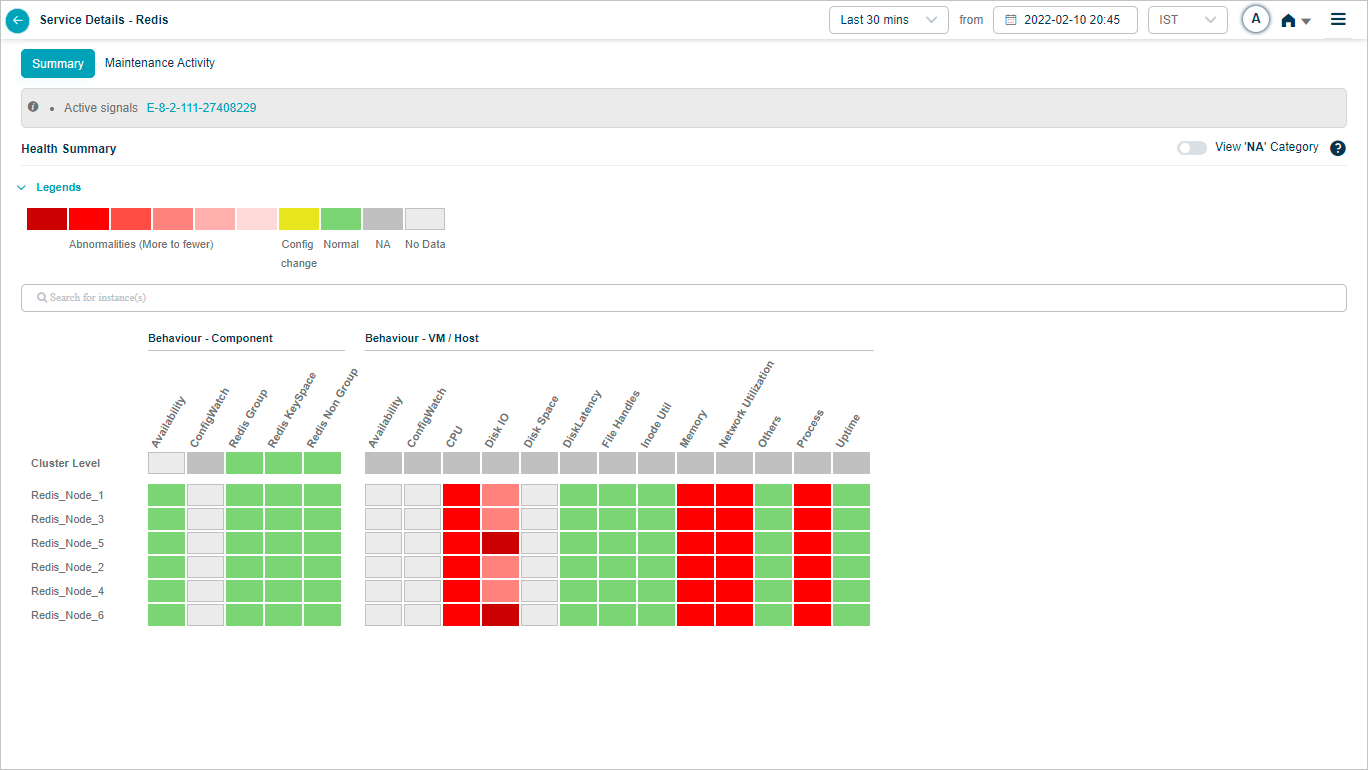Viewport: 1368px width, 770px height.
Task: Click the yellow Config change legend swatch
Action: click(299, 219)
